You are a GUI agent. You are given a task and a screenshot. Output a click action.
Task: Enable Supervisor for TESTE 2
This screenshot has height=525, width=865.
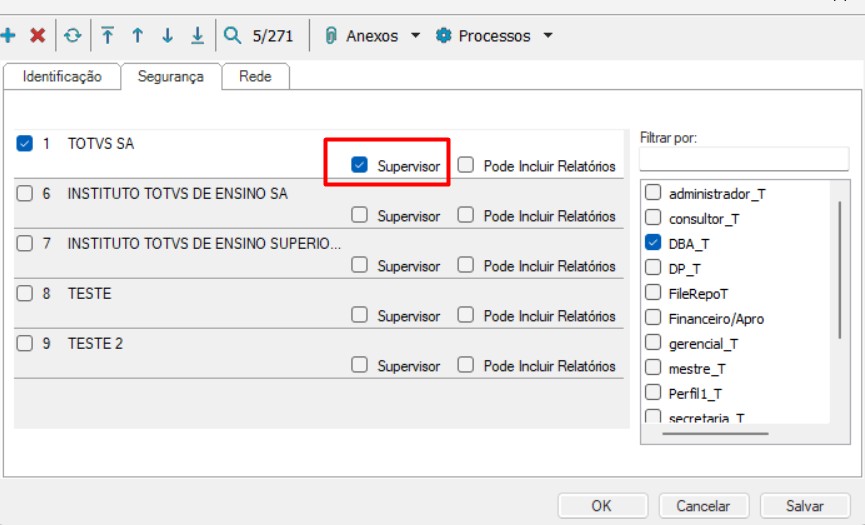pos(359,365)
